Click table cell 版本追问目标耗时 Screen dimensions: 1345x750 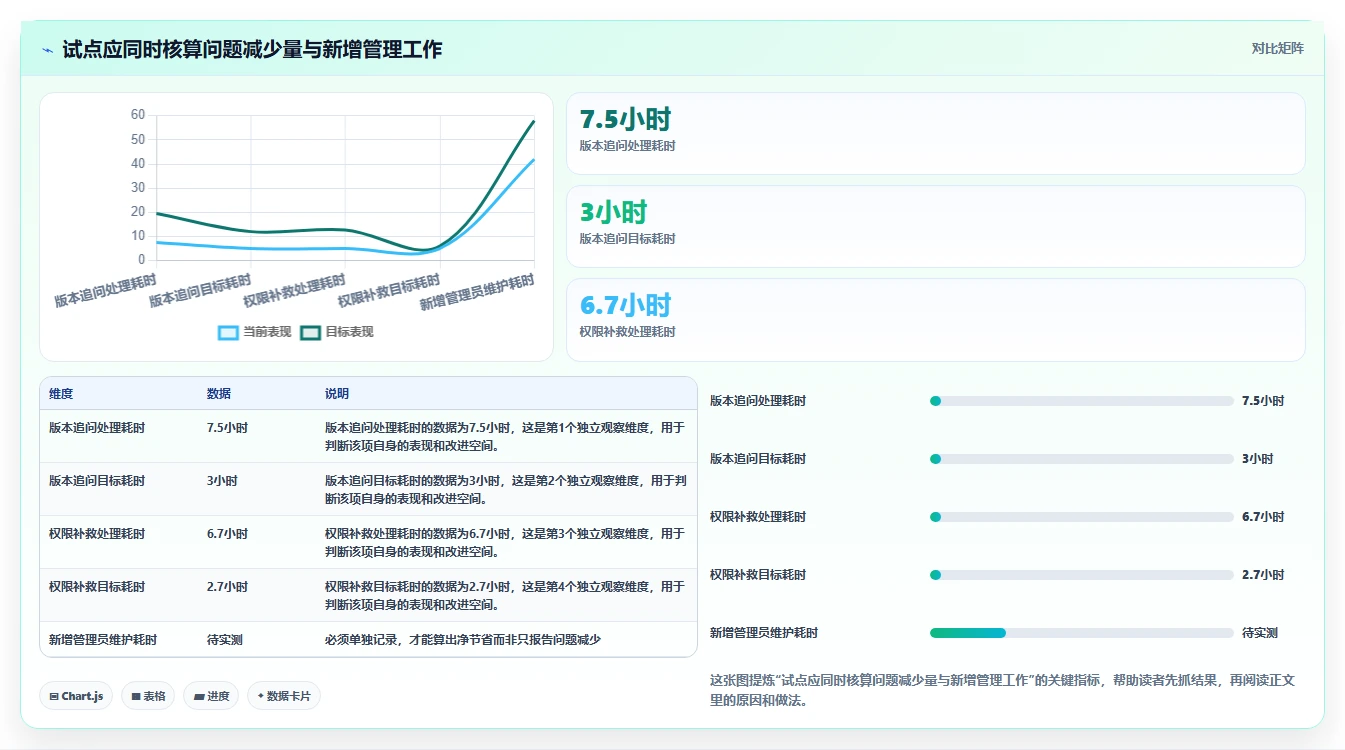tap(97, 481)
